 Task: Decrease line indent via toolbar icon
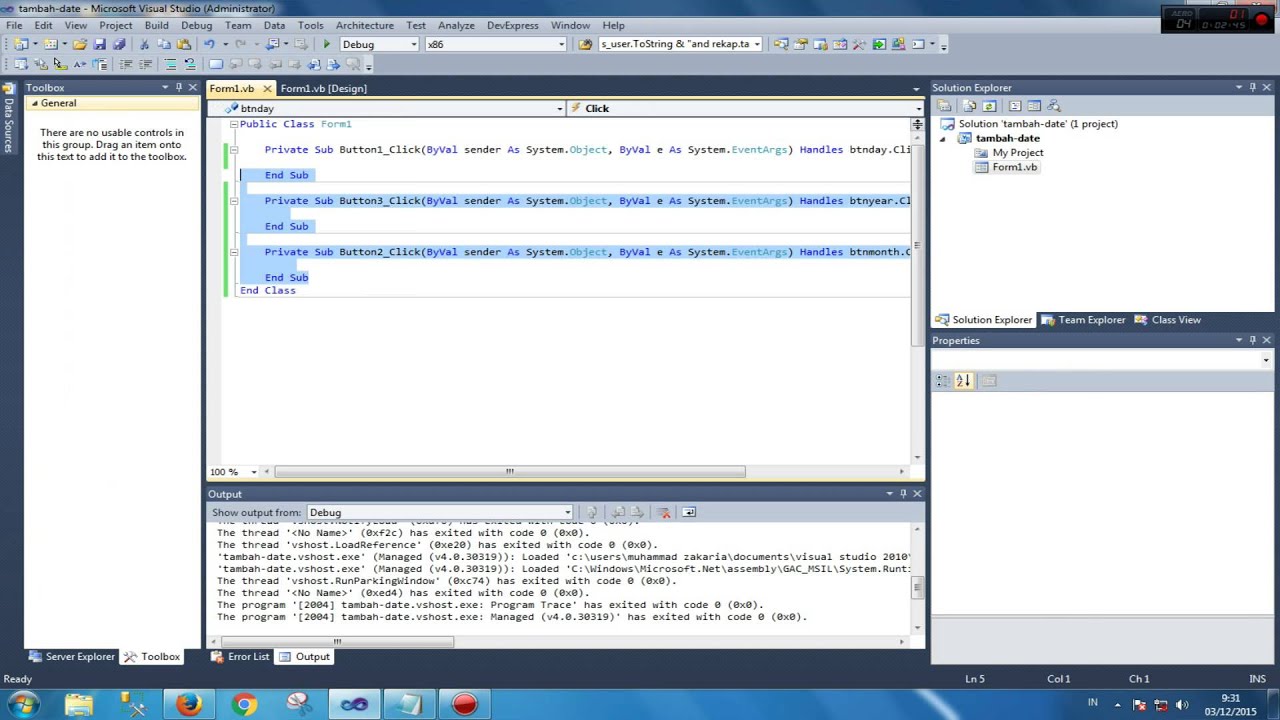126,64
